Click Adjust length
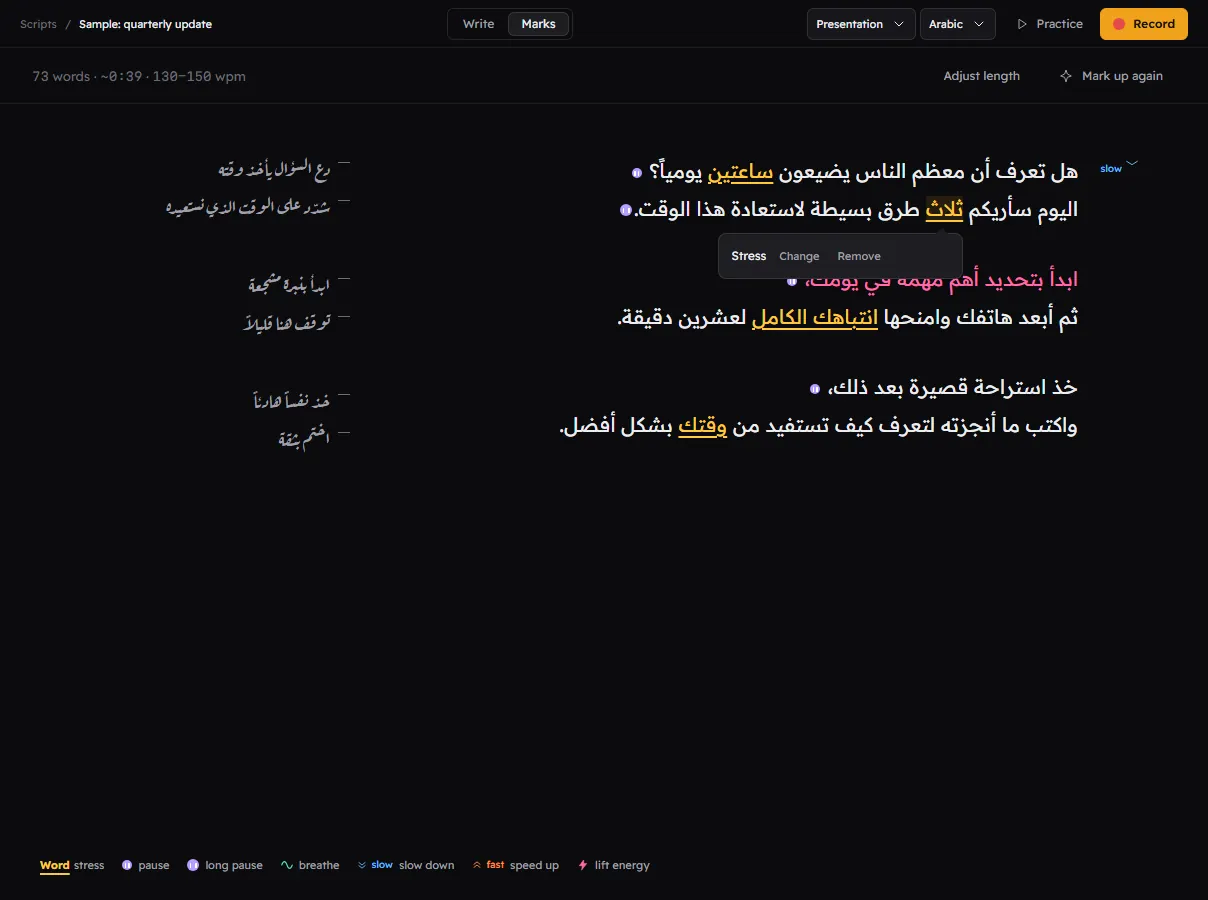 pyautogui.click(x=981, y=76)
